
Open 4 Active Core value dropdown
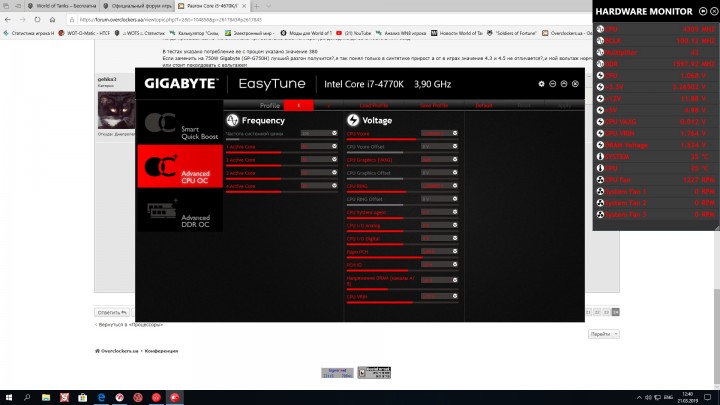tap(334, 186)
